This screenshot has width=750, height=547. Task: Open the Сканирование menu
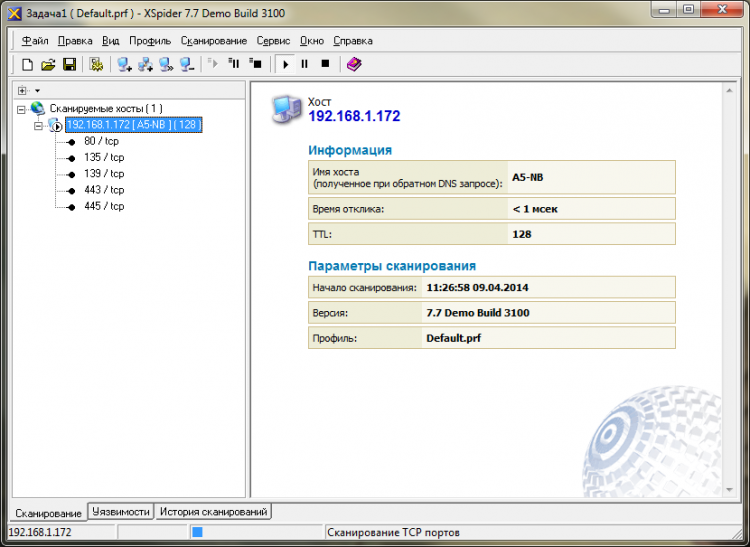pyautogui.click(x=214, y=41)
